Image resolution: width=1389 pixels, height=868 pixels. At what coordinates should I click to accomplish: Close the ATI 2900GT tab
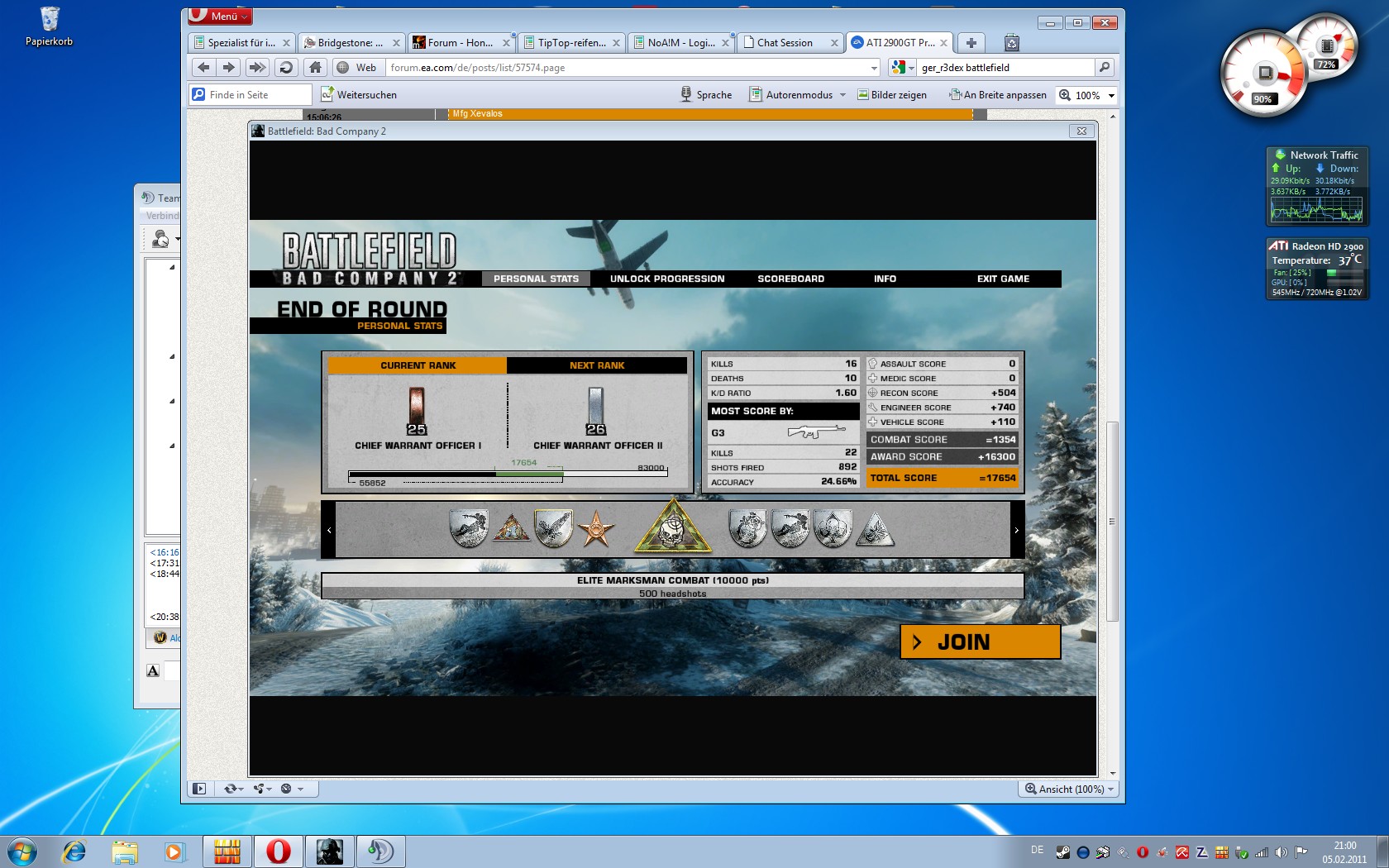tap(943, 43)
